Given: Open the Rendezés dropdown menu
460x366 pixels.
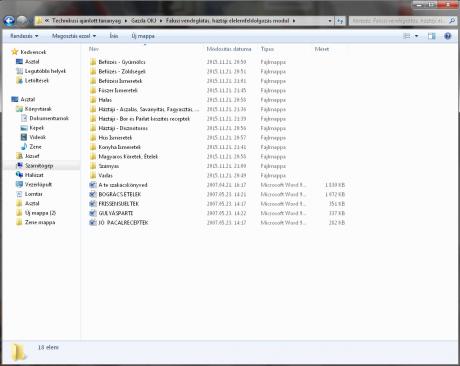Looking at the screenshot, I should (24, 36).
